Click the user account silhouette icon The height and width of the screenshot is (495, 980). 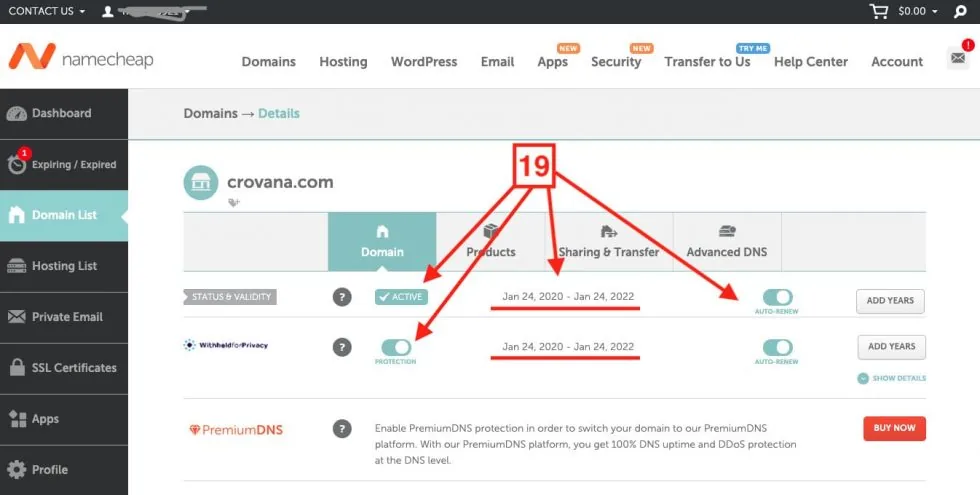click(108, 11)
